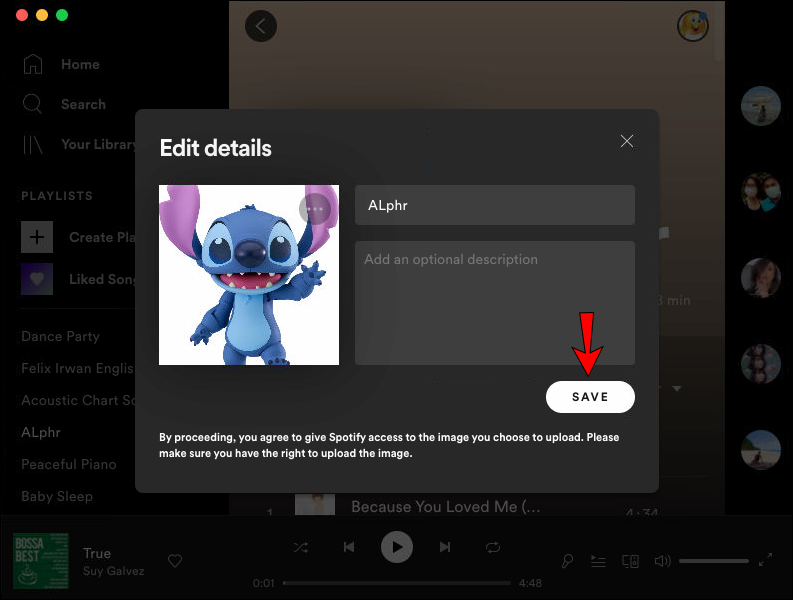Viewport: 793px width, 600px height.
Task: Click artist name Suy Galvez
Action: point(113,571)
